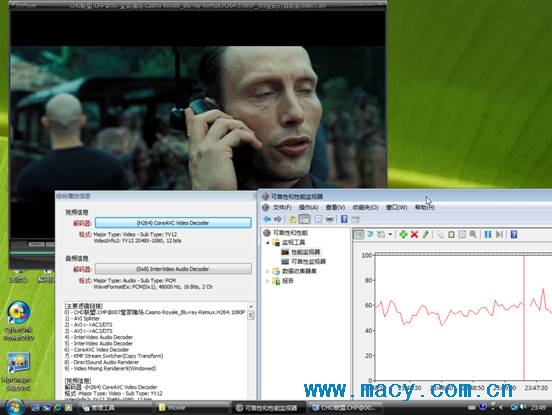Open the graph type dropdown arrow

pyautogui.click(x=390, y=234)
